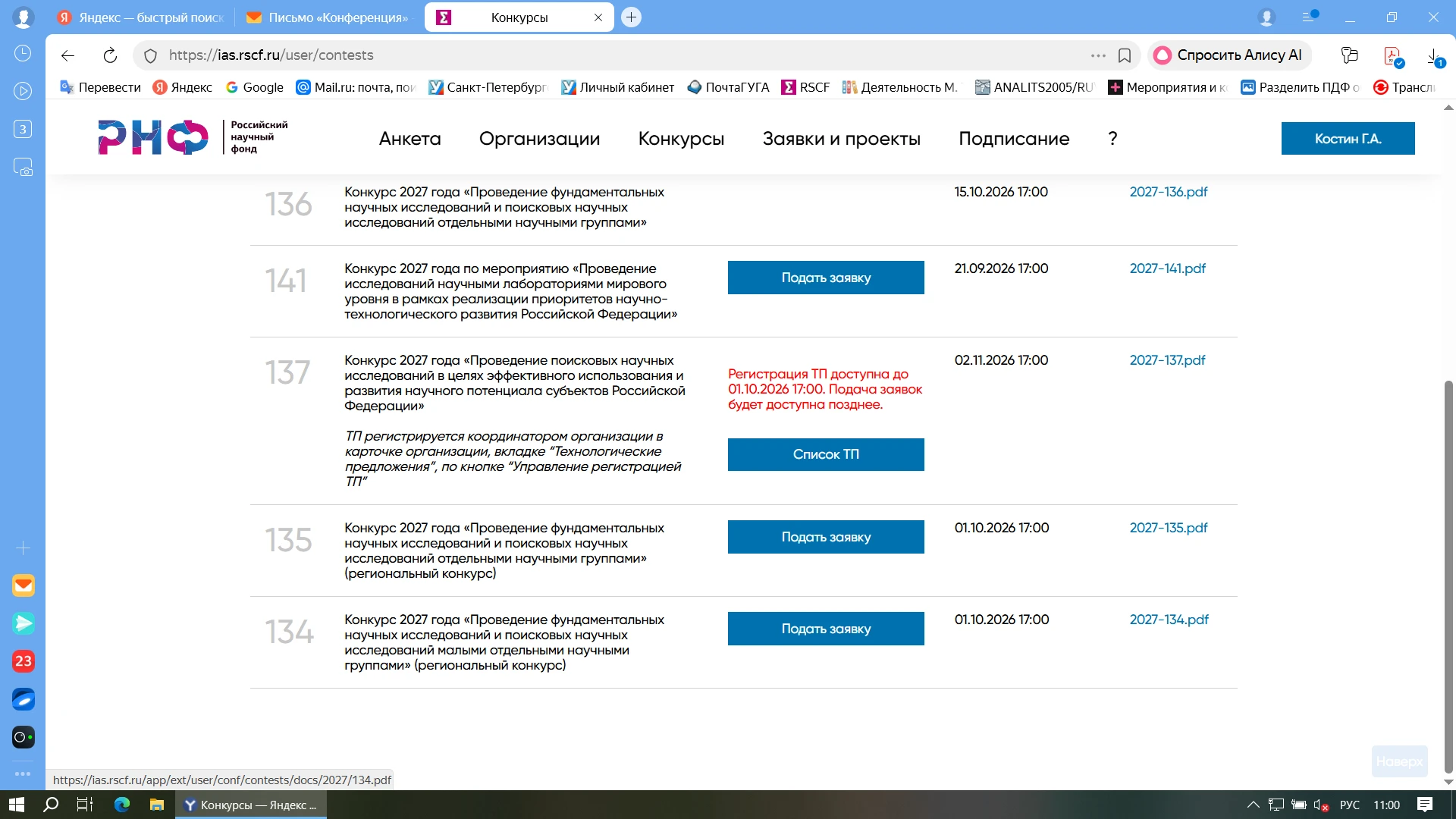The image size is (1456, 819).
Task: Open the Mail icon in the sidebar
Action: click(24, 585)
